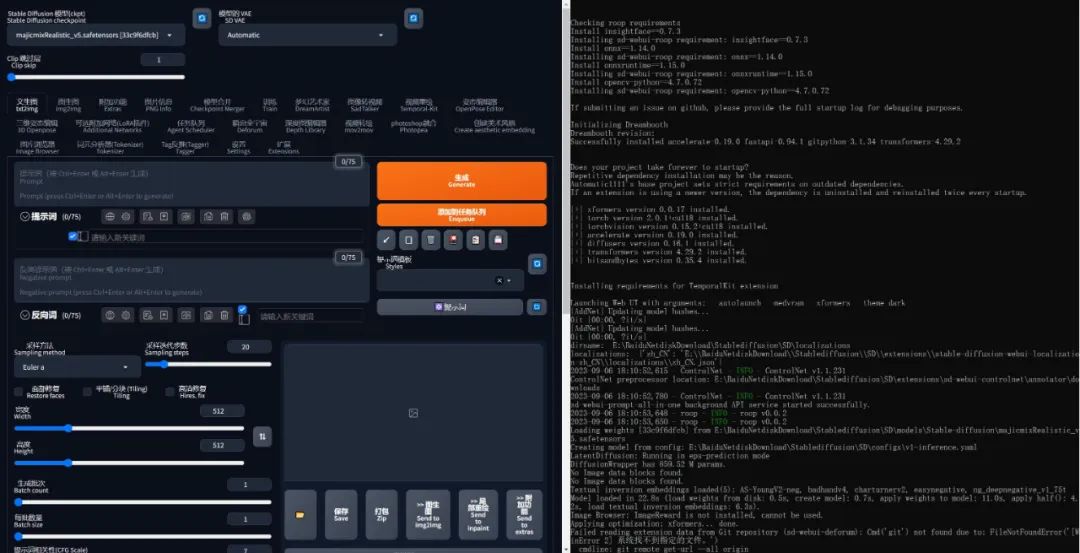The width and height of the screenshot is (1080, 553).
Task: Click globe icon in positive prompt toolbar
Action: tap(110, 216)
